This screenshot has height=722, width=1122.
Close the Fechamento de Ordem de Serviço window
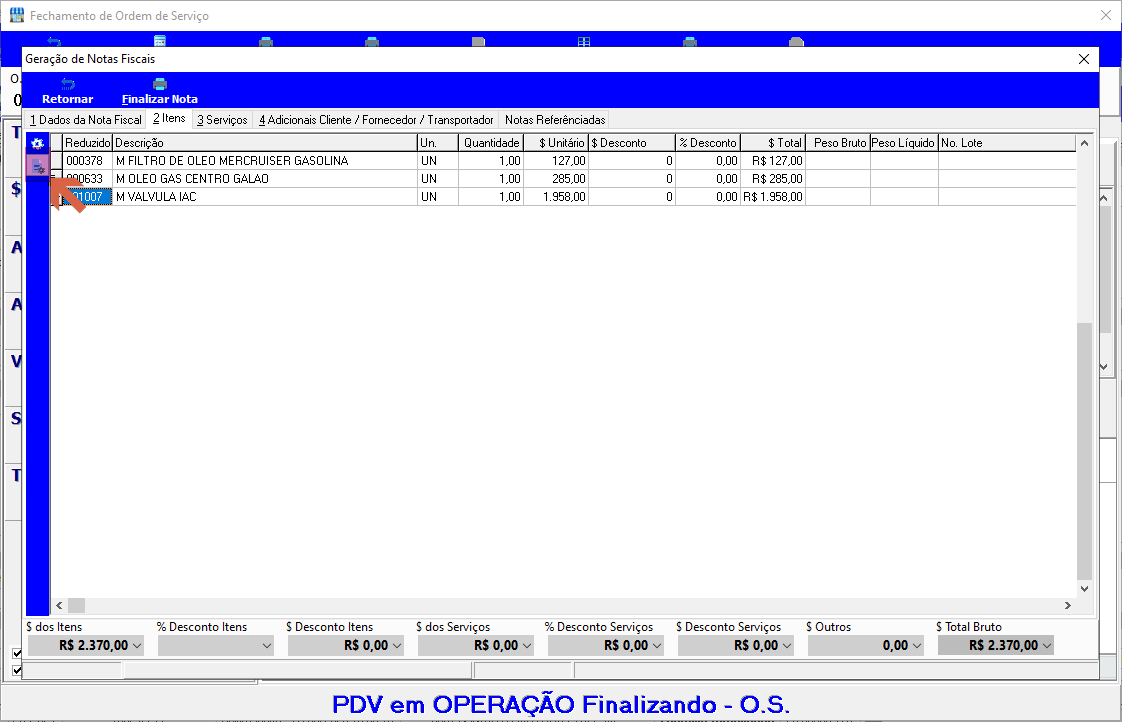click(x=1106, y=15)
